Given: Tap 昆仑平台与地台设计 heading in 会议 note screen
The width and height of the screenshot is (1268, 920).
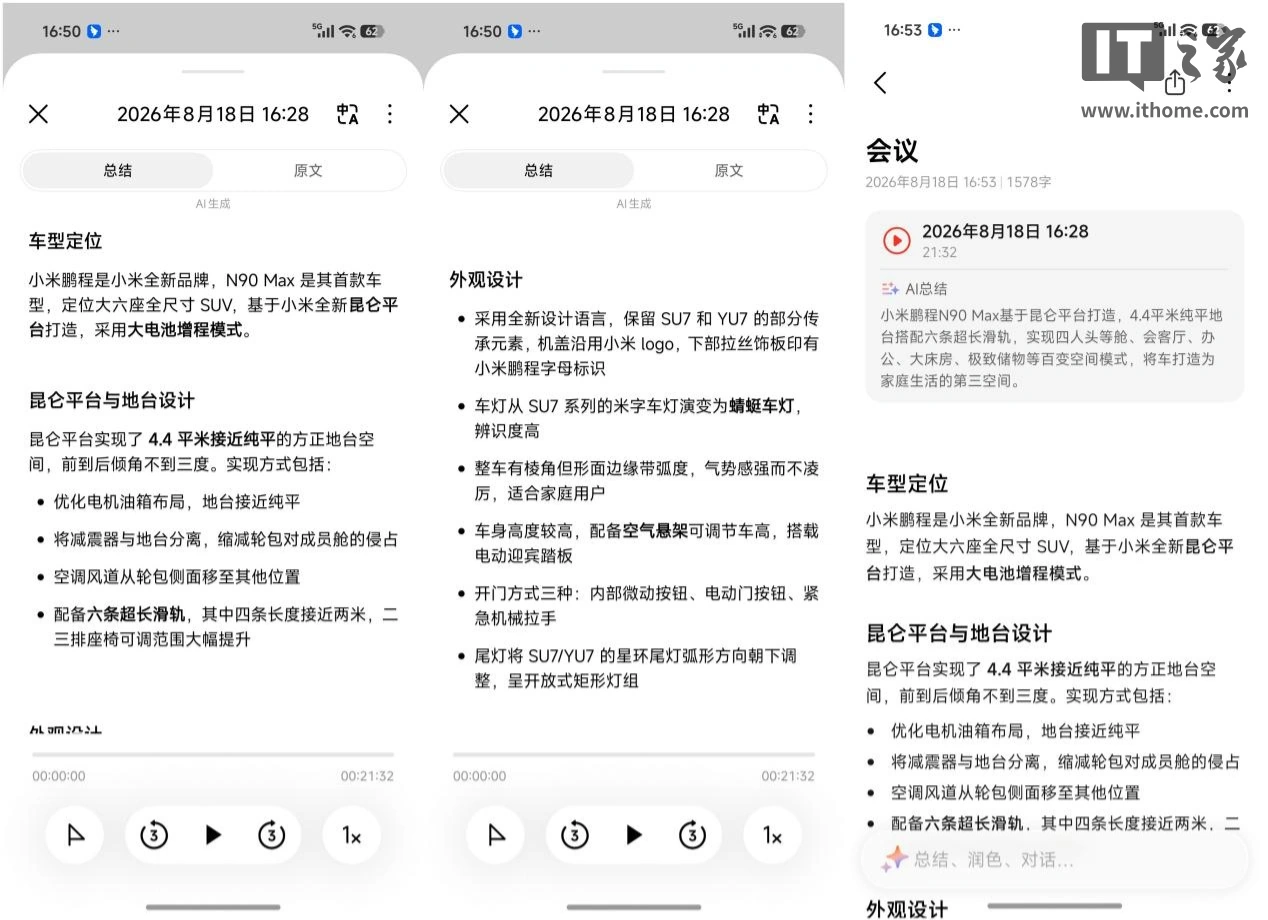Looking at the screenshot, I should pos(959,633).
